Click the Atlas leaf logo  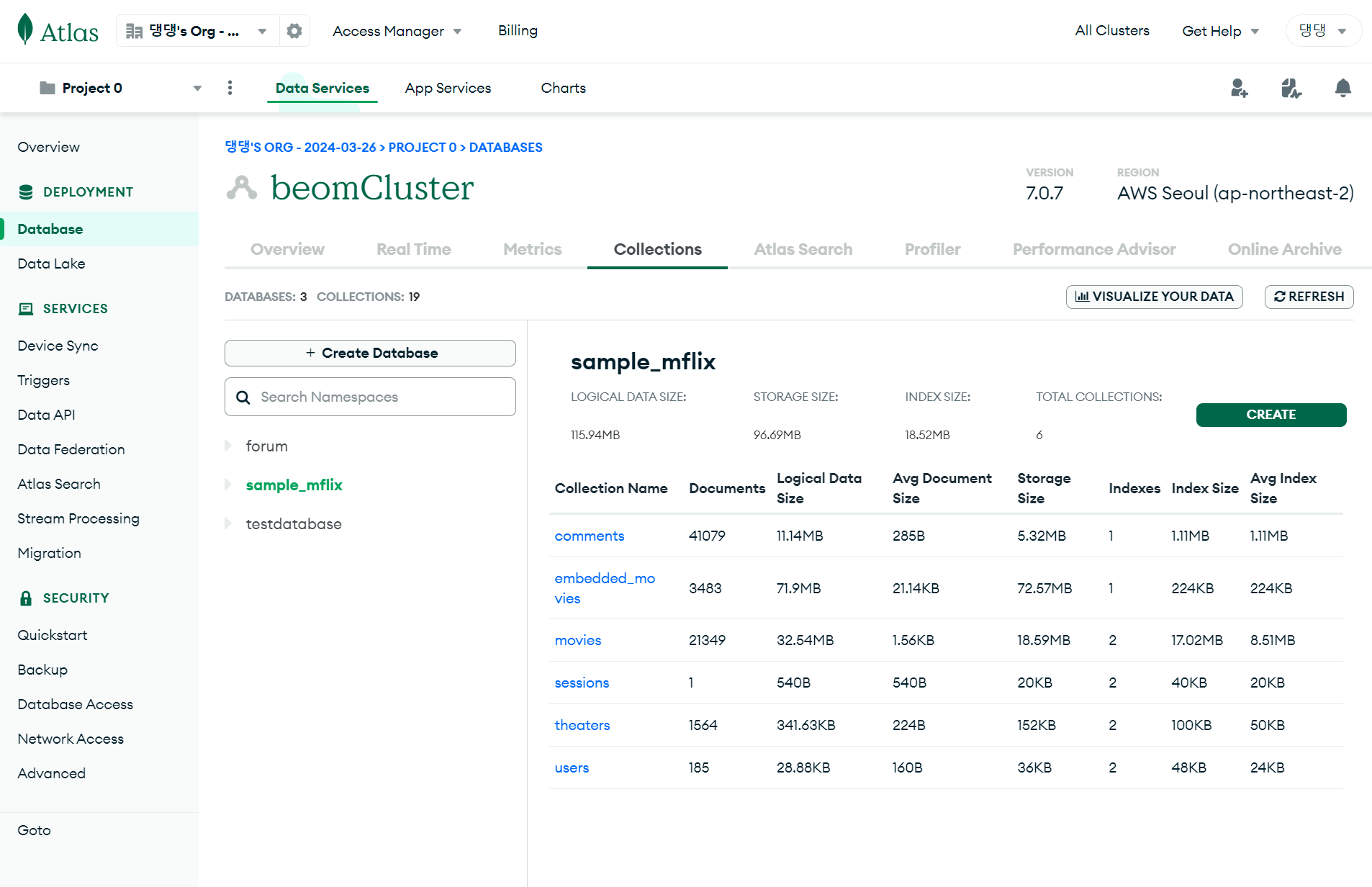tap(25, 29)
